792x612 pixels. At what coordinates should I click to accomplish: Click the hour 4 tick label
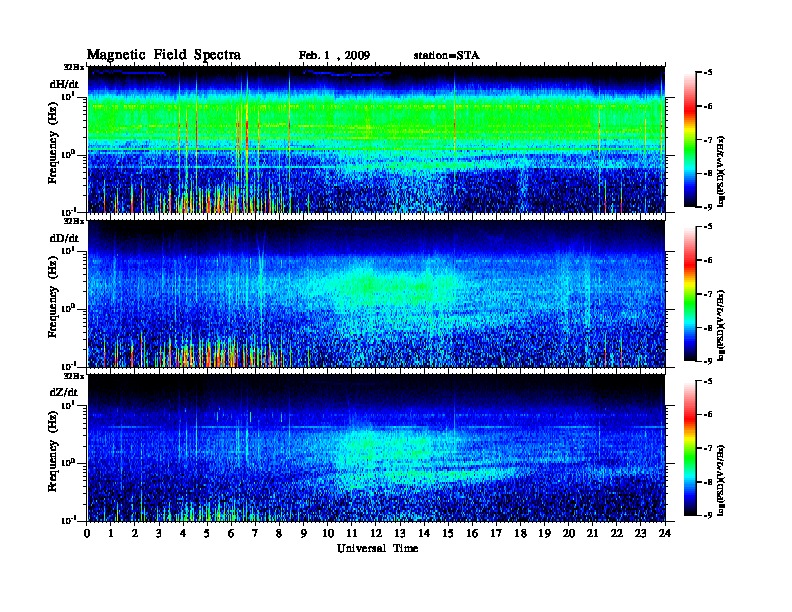click(x=183, y=533)
